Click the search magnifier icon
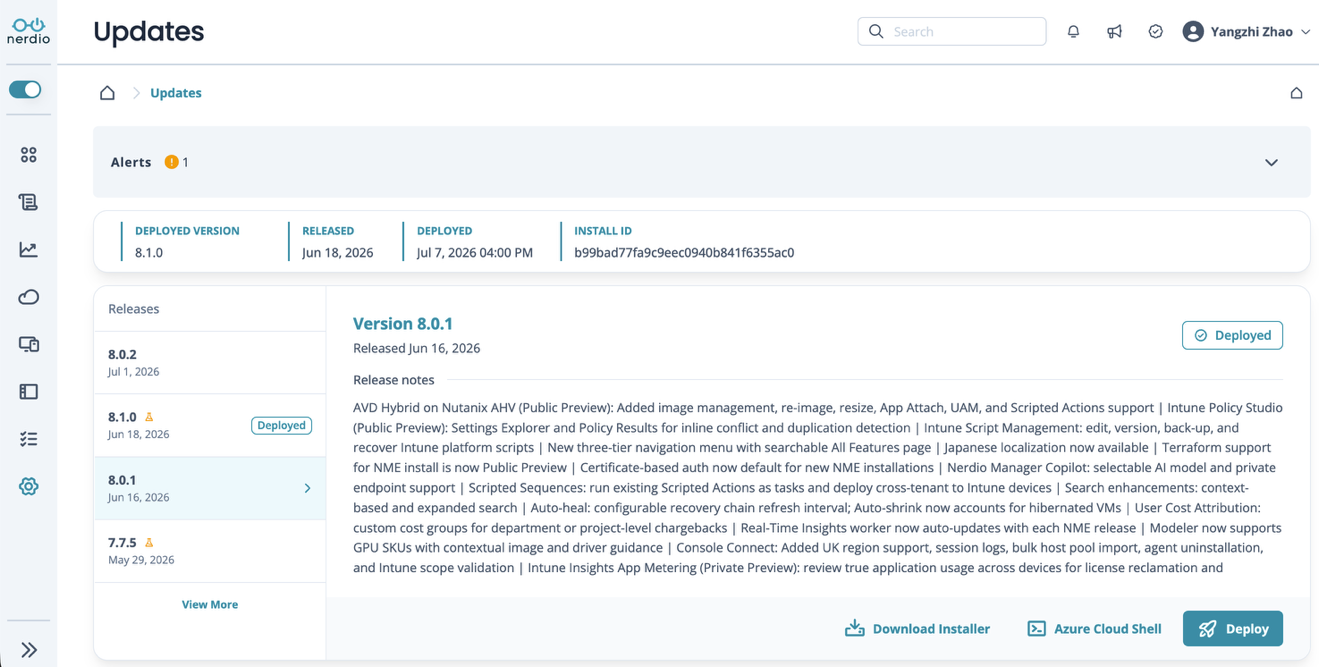1319x667 pixels. [876, 32]
